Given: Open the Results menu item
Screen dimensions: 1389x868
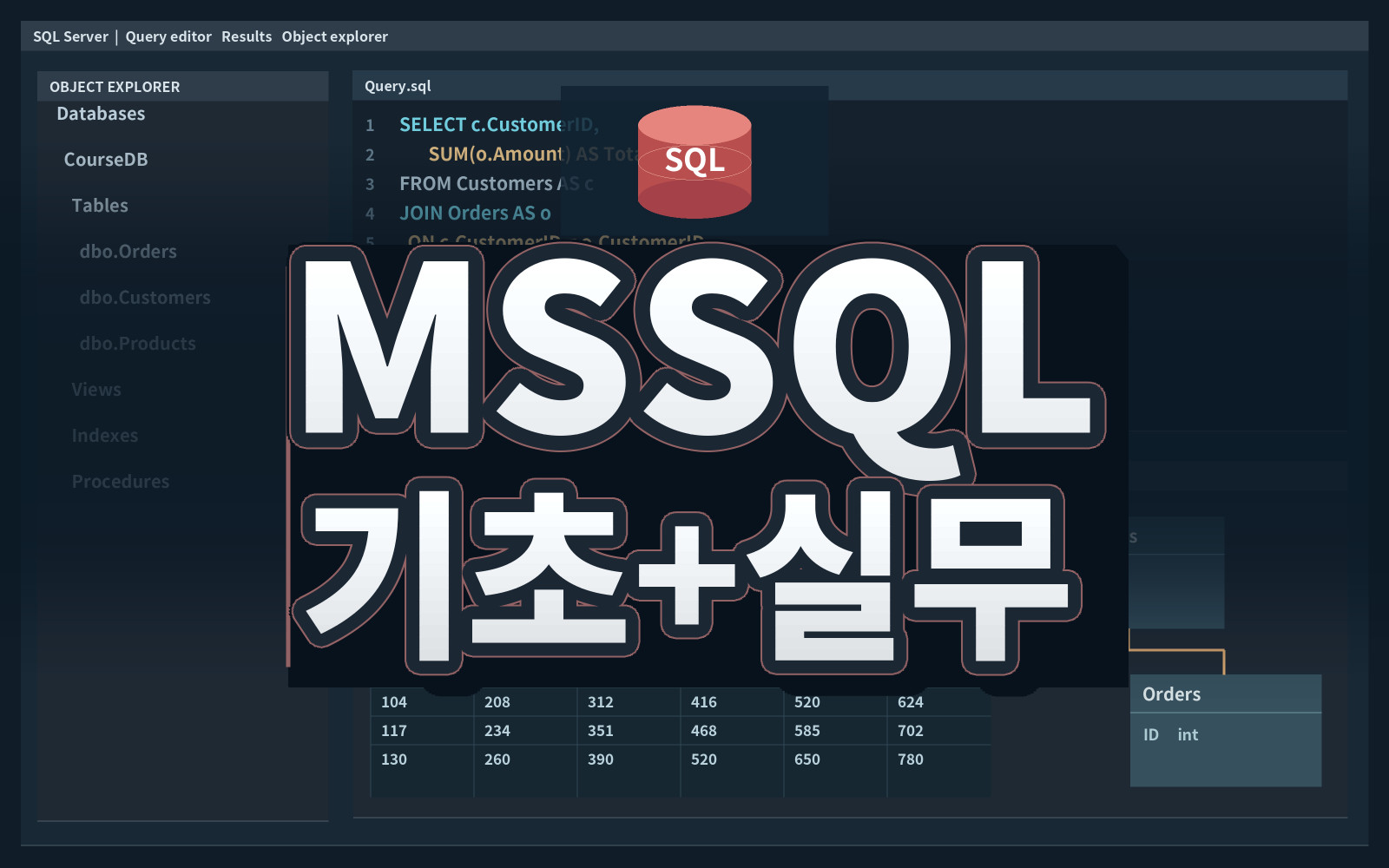Looking at the screenshot, I should [x=247, y=36].
